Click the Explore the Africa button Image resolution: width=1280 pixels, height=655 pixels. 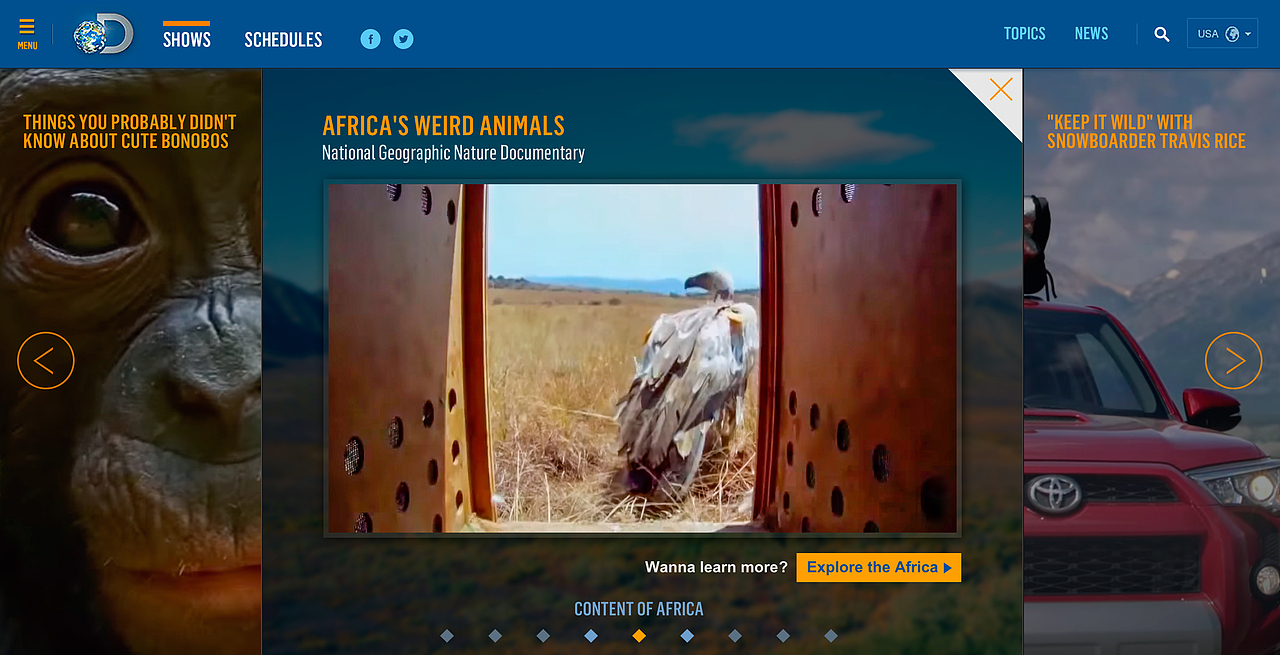tap(879, 567)
